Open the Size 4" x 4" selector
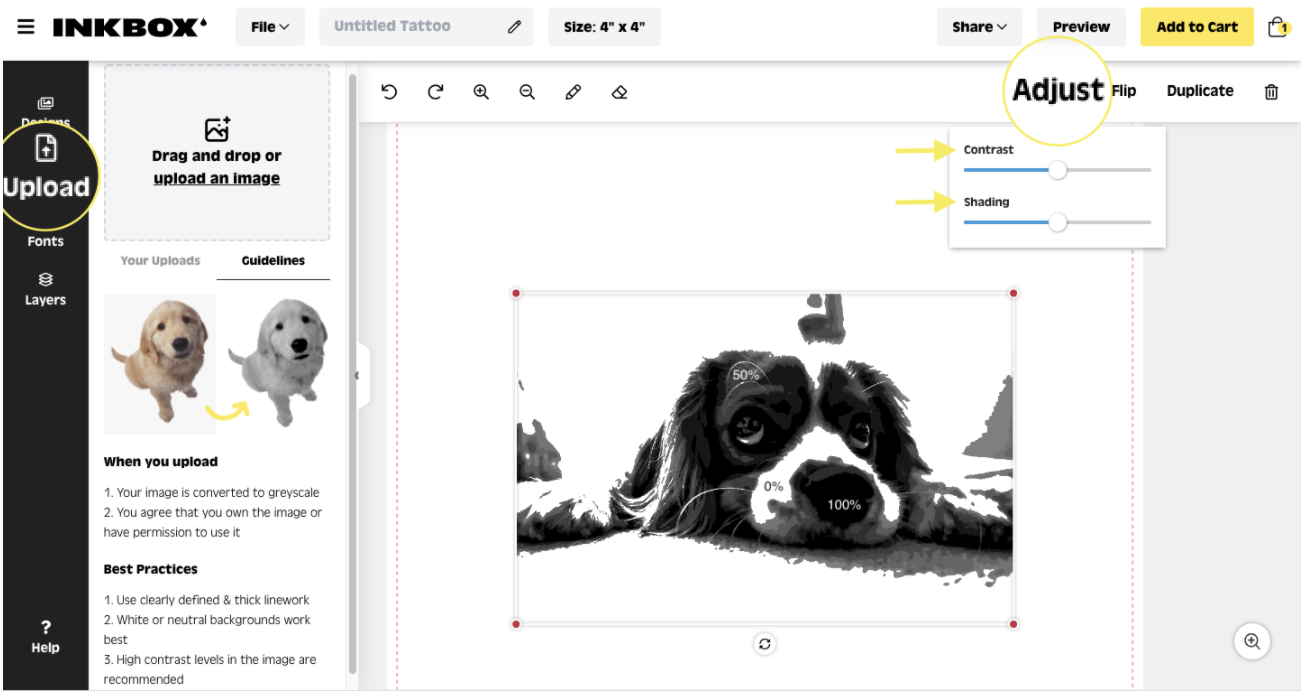The height and width of the screenshot is (695, 1305). tap(604, 27)
